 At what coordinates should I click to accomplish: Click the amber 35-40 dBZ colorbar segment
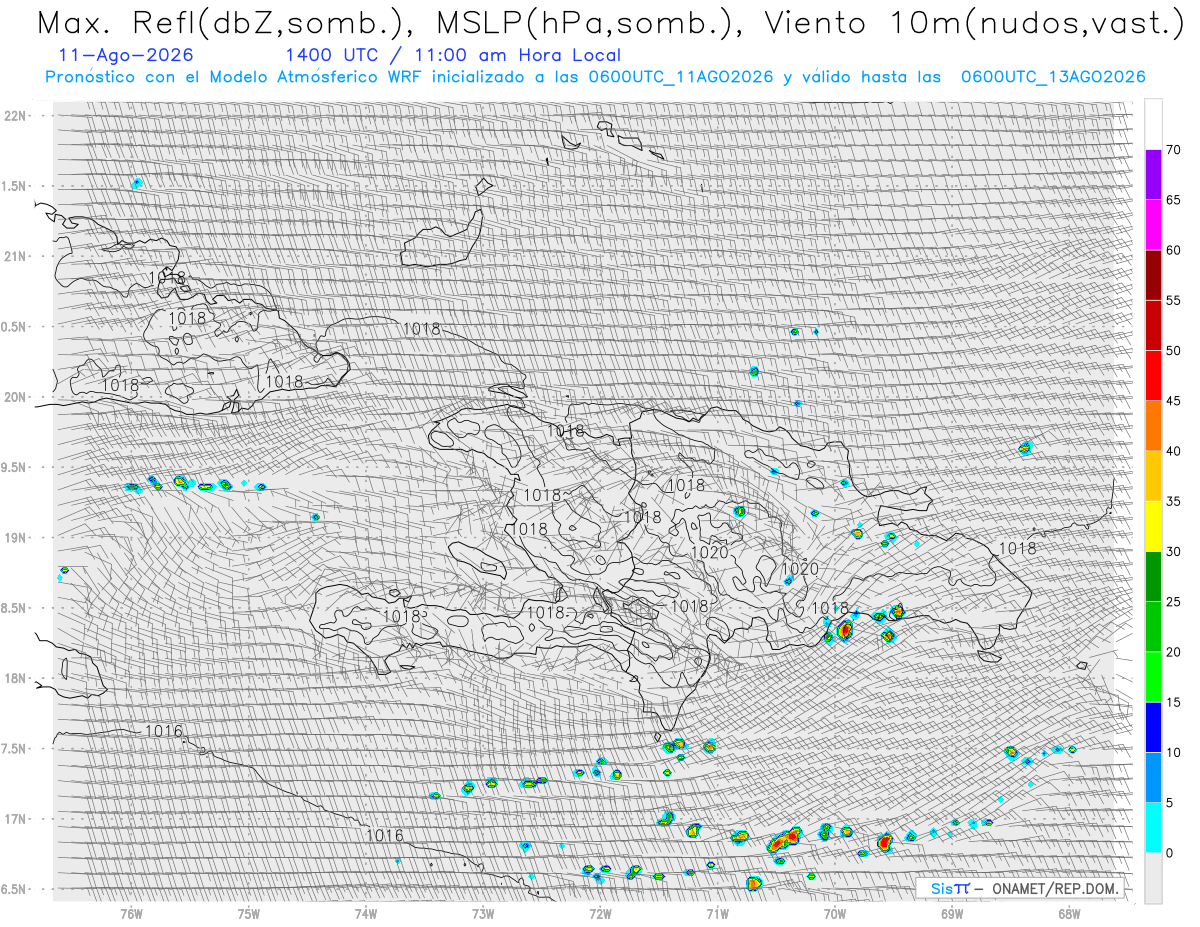click(1153, 476)
